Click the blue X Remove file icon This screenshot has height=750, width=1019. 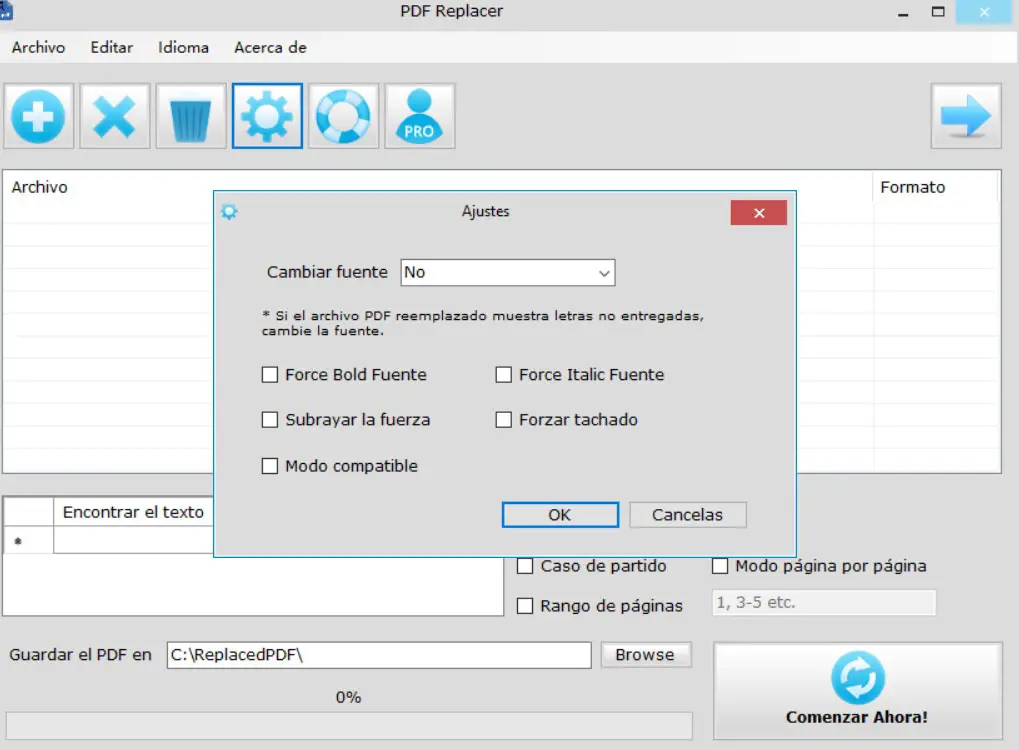coord(114,116)
